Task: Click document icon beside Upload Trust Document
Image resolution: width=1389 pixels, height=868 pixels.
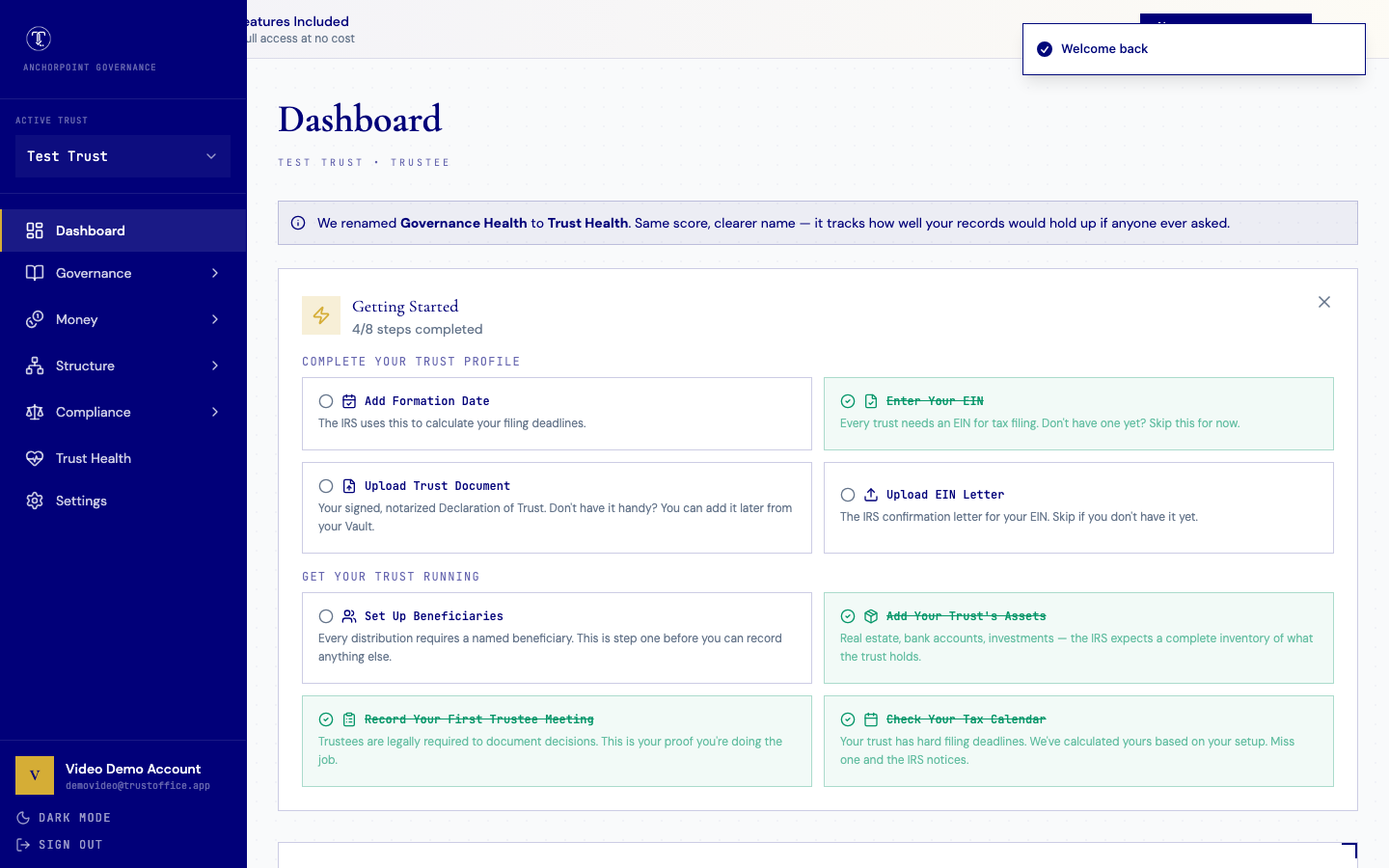Action: [349, 486]
